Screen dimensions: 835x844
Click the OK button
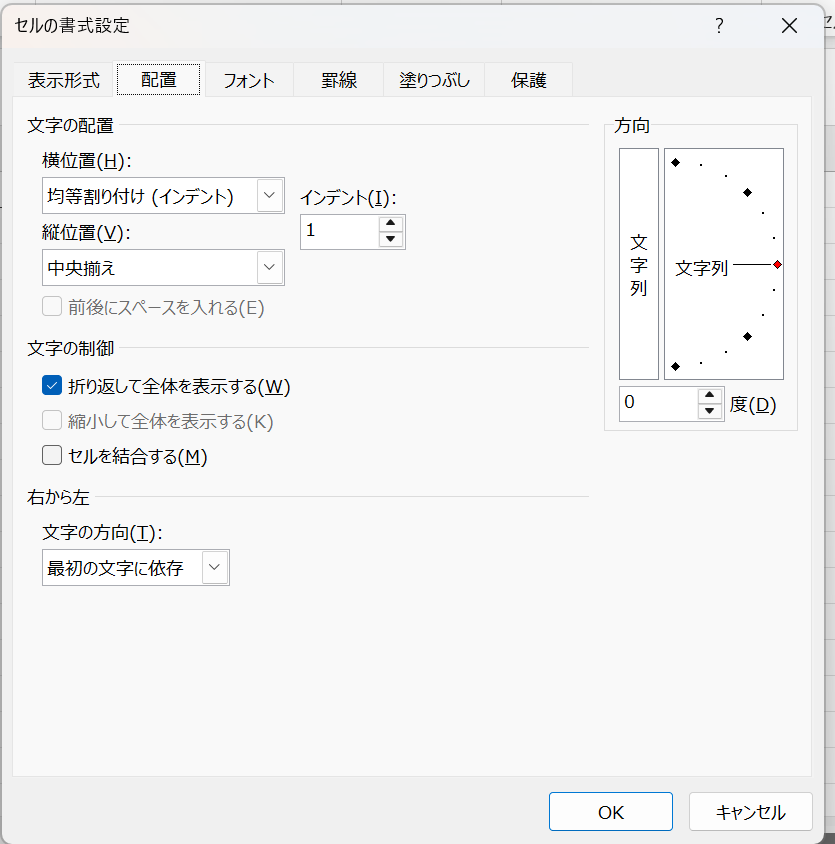pyautogui.click(x=610, y=812)
